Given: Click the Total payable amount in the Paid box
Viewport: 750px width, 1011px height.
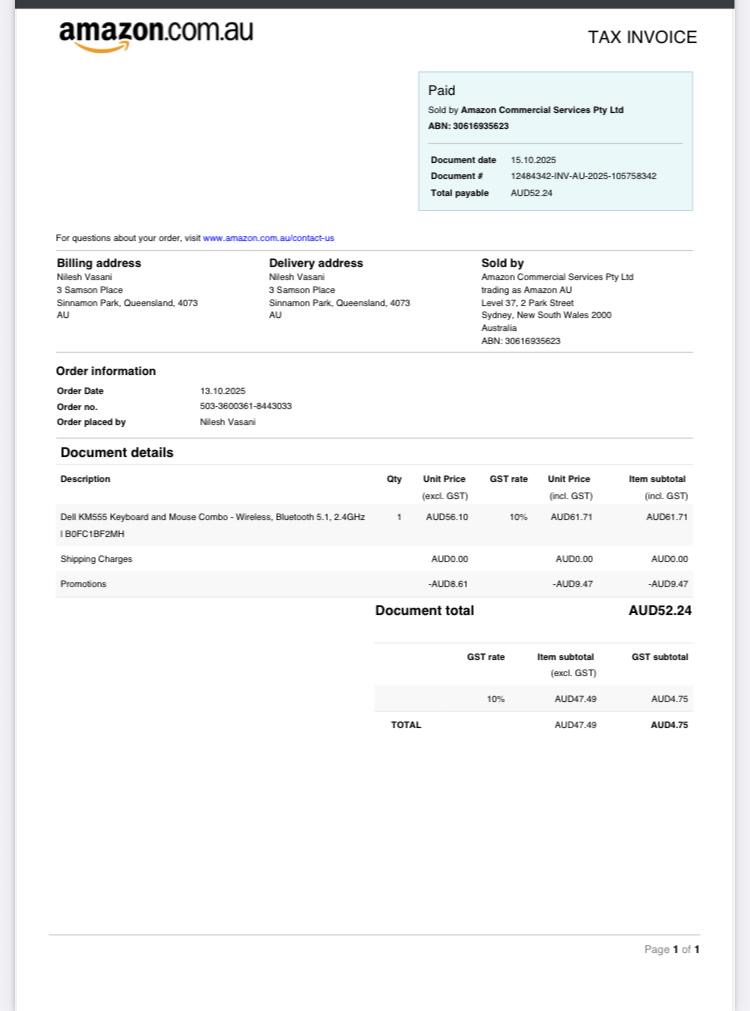Looking at the screenshot, I should click(x=531, y=193).
